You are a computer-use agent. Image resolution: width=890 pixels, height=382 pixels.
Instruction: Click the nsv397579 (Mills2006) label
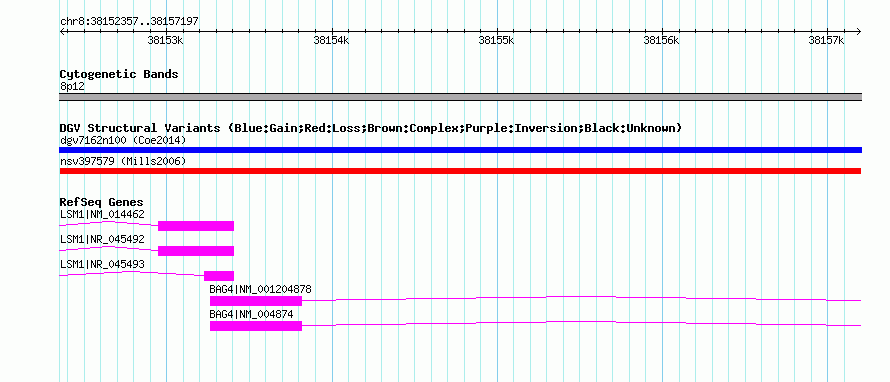123,162
